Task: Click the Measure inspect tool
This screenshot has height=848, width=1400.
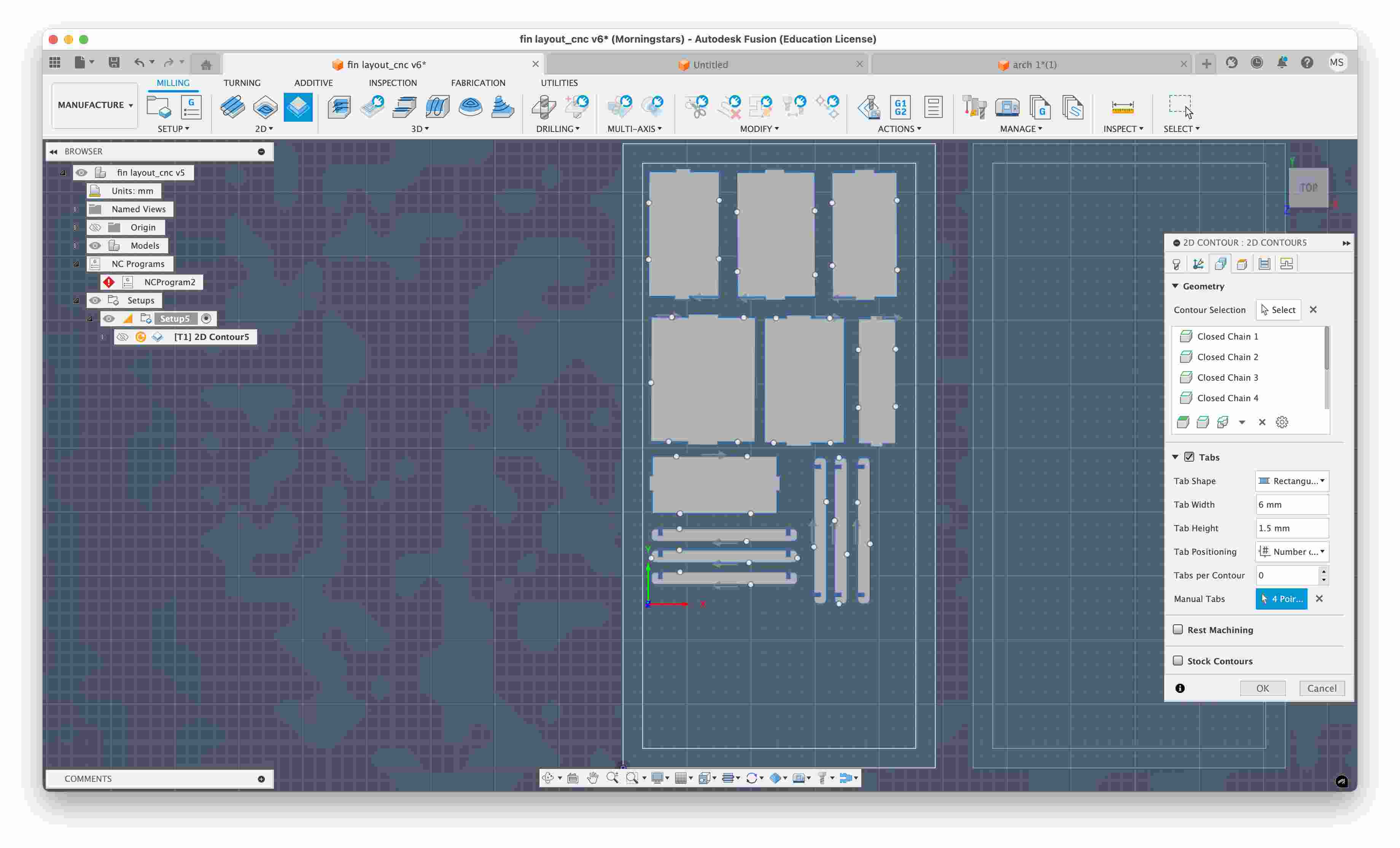Action: coord(1123,107)
